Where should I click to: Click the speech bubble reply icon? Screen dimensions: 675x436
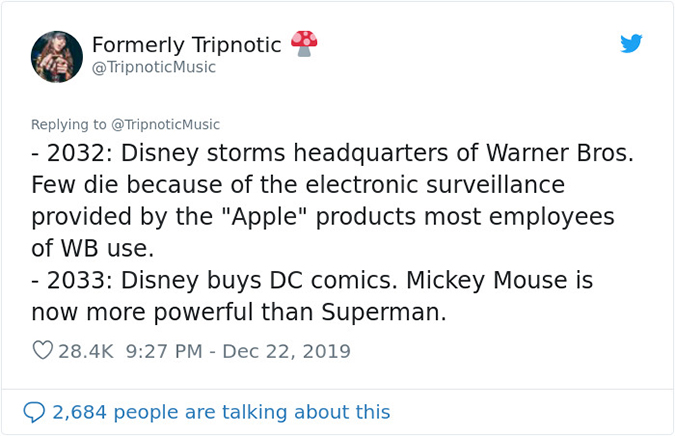(35, 411)
